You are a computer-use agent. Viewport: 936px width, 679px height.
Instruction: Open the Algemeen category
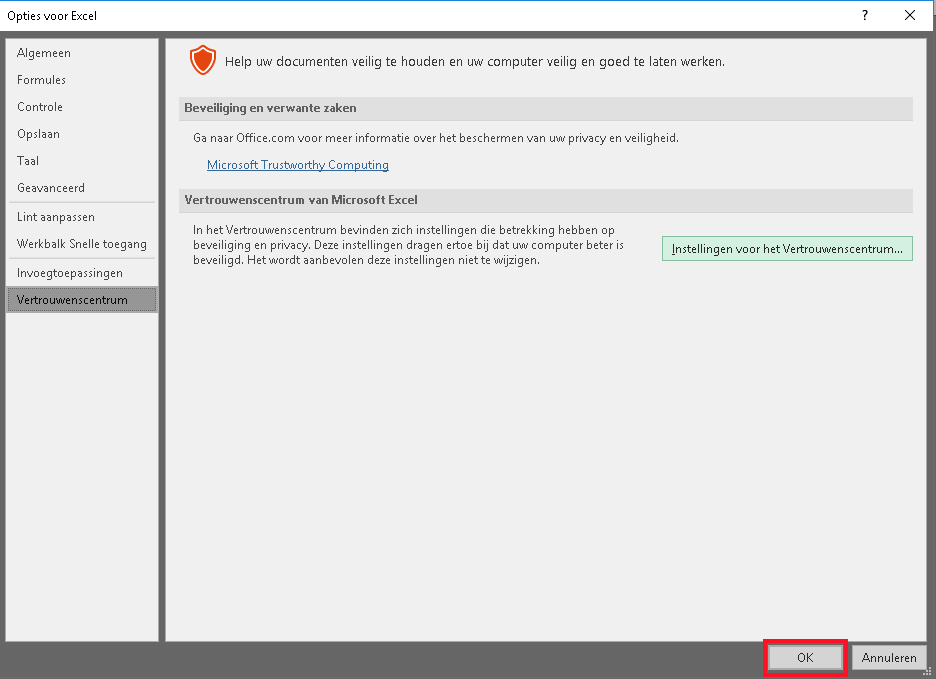pyautogui.click(x=44, y=53)
